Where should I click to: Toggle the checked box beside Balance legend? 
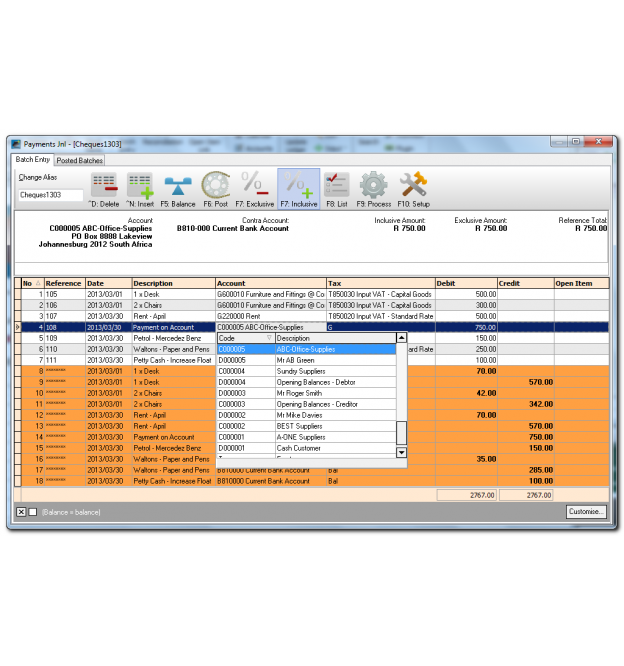point(21,512)
